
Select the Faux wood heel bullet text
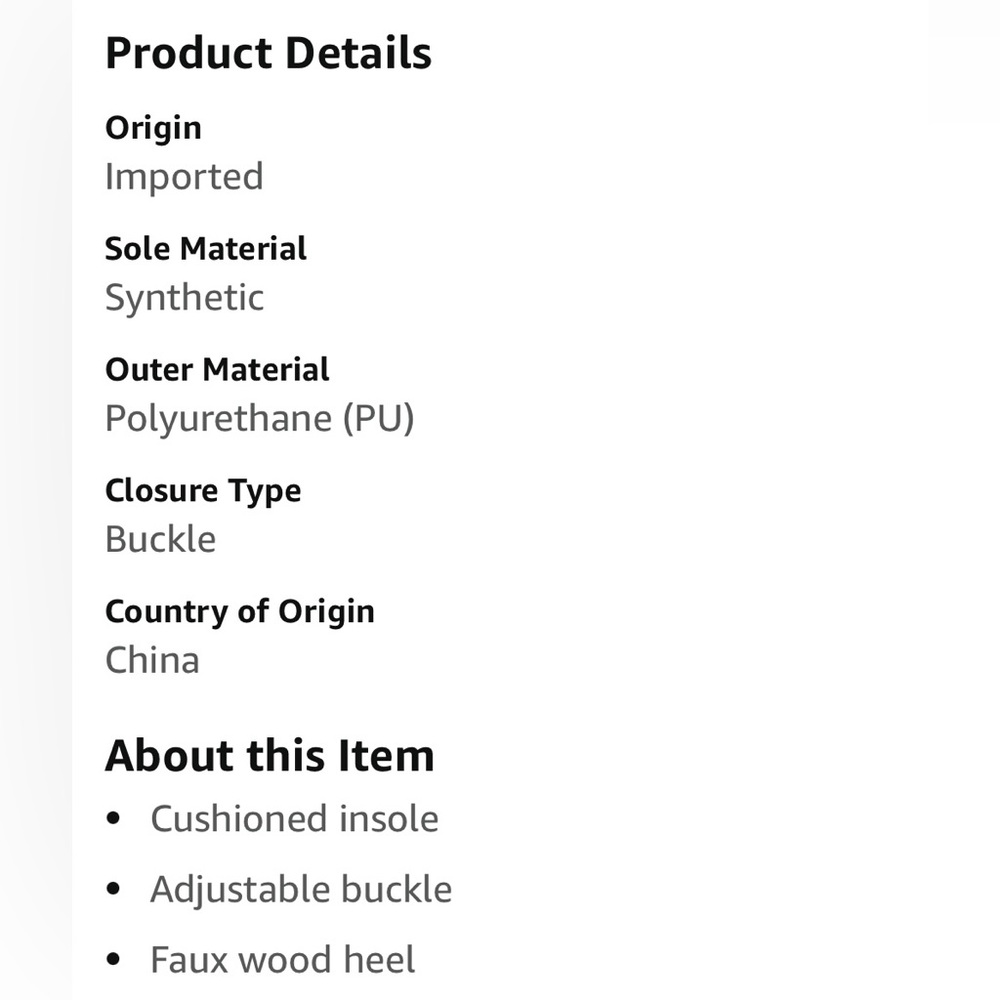tap(283, 960)
